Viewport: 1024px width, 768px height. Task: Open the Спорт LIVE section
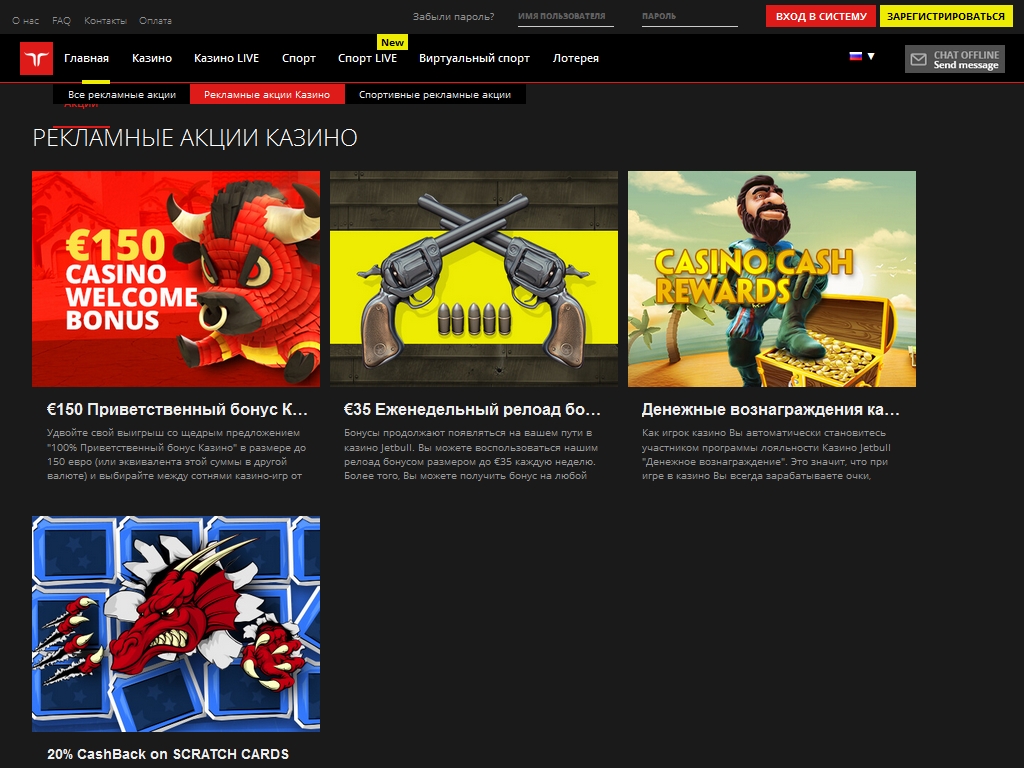(x=367, y=58)
